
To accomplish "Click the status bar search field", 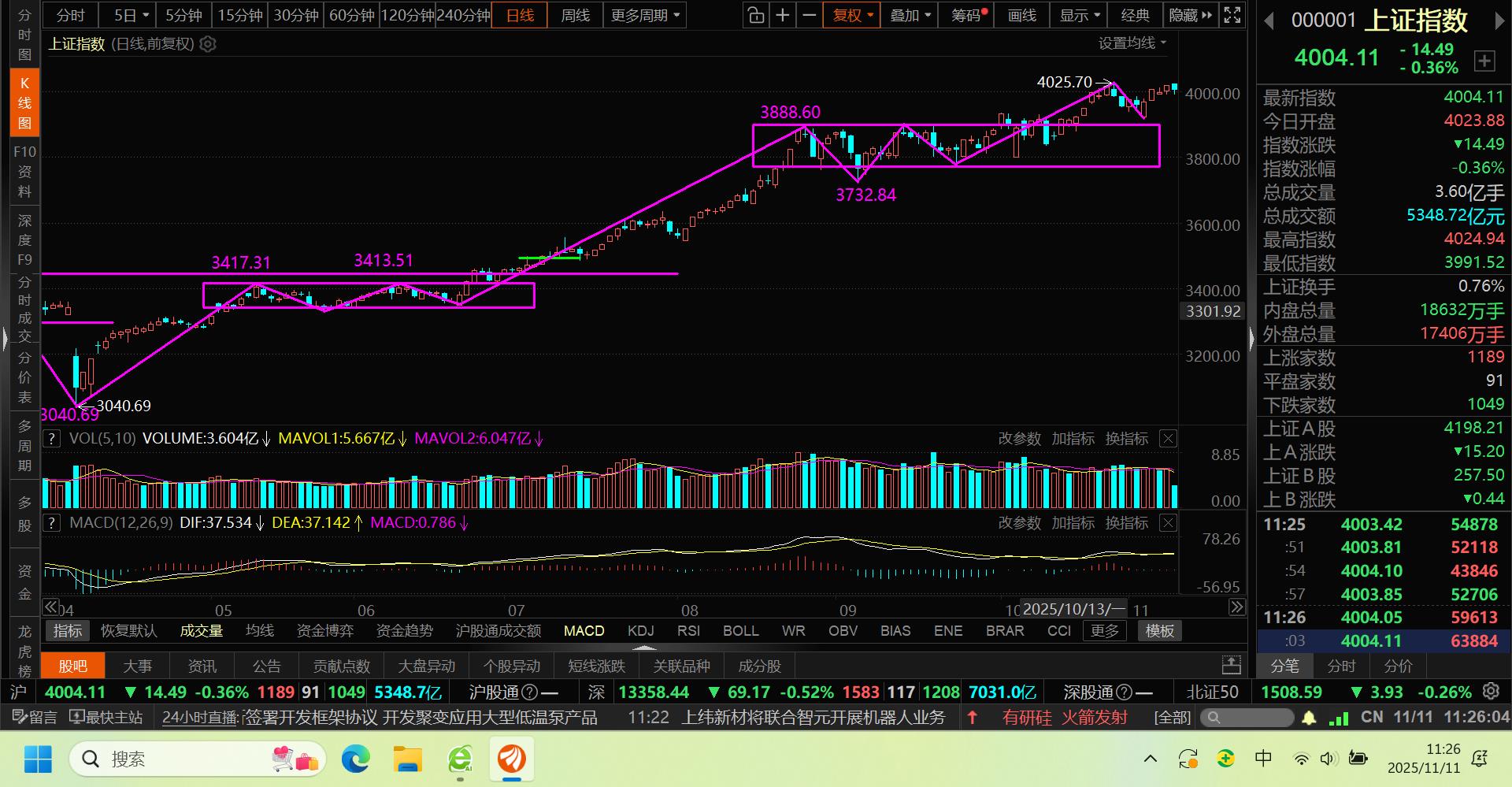I will pyautogui.click(x=1248, y=717).
